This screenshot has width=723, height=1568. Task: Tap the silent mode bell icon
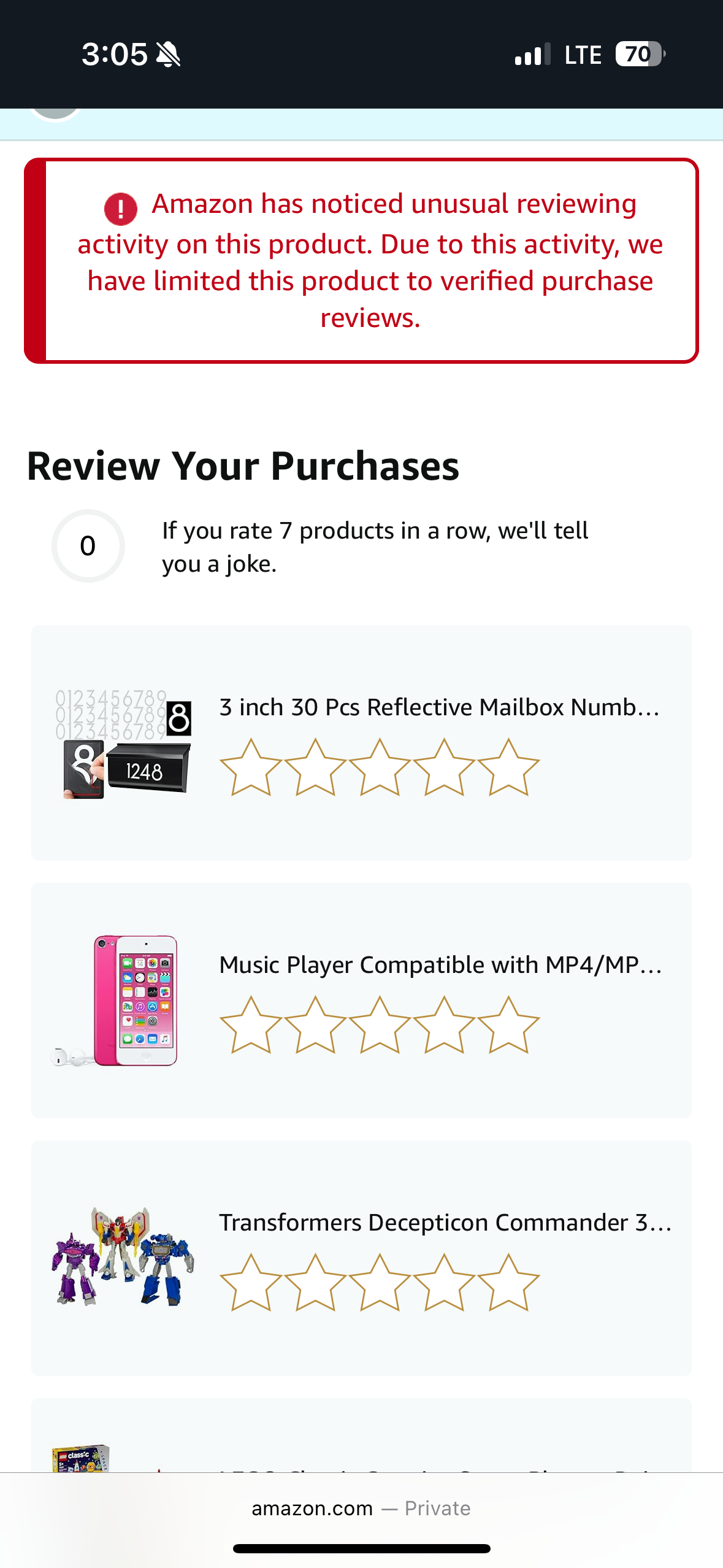tap(168, 55)
